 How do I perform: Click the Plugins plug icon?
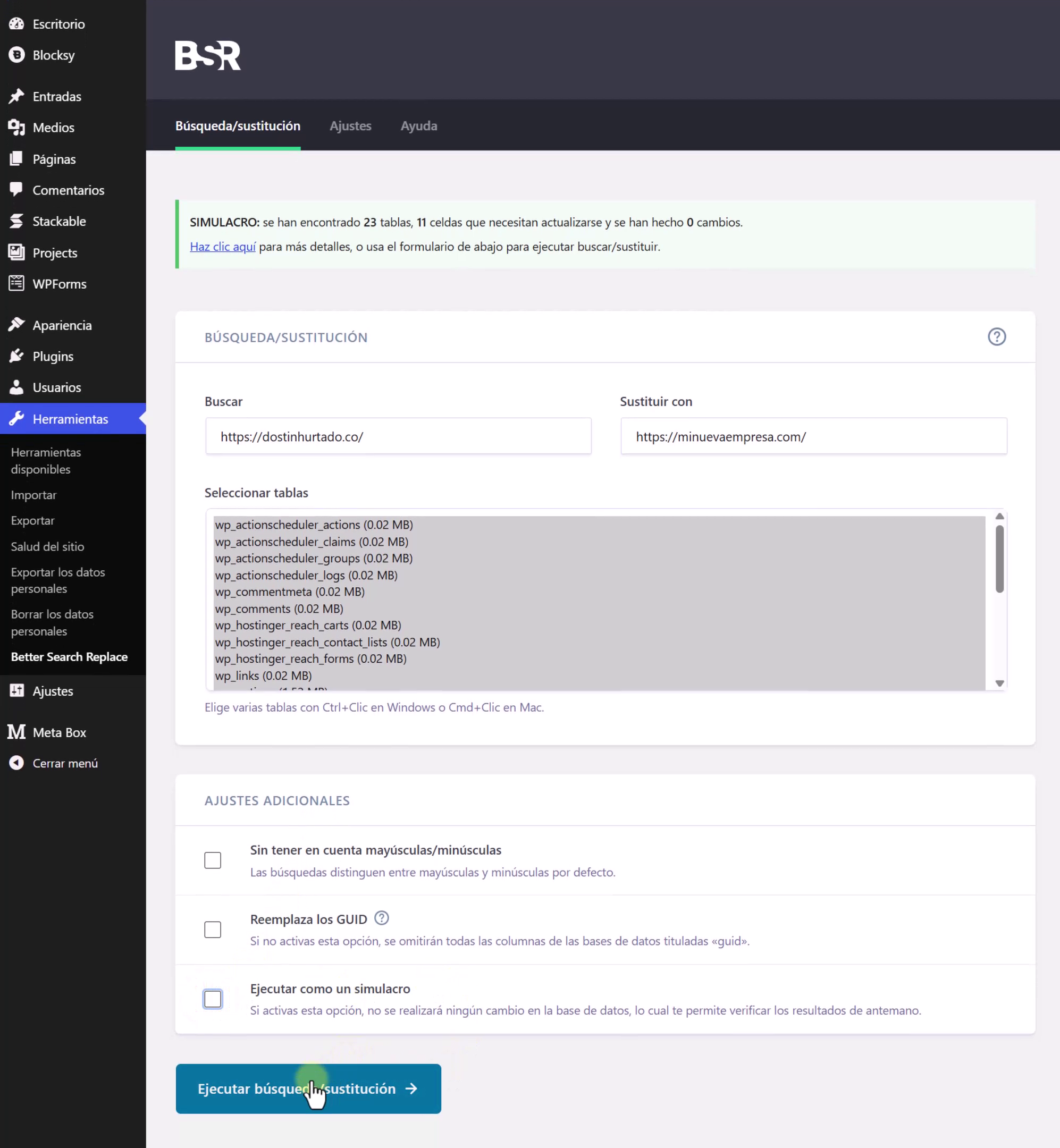tap(16, 356)
